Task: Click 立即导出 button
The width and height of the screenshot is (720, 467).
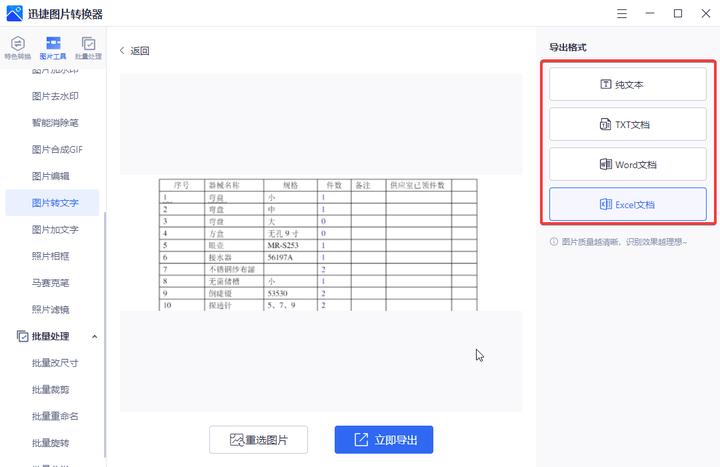Action: pyautogui.click(x=384, y=439)
